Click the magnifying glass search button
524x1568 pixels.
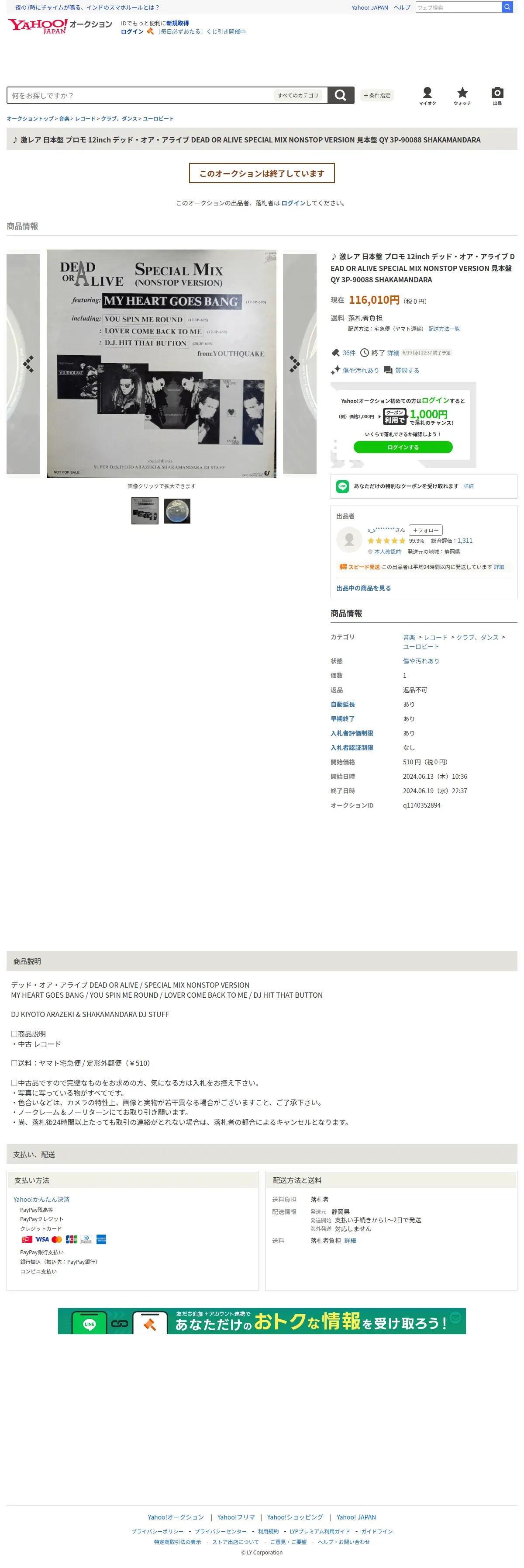341,95
